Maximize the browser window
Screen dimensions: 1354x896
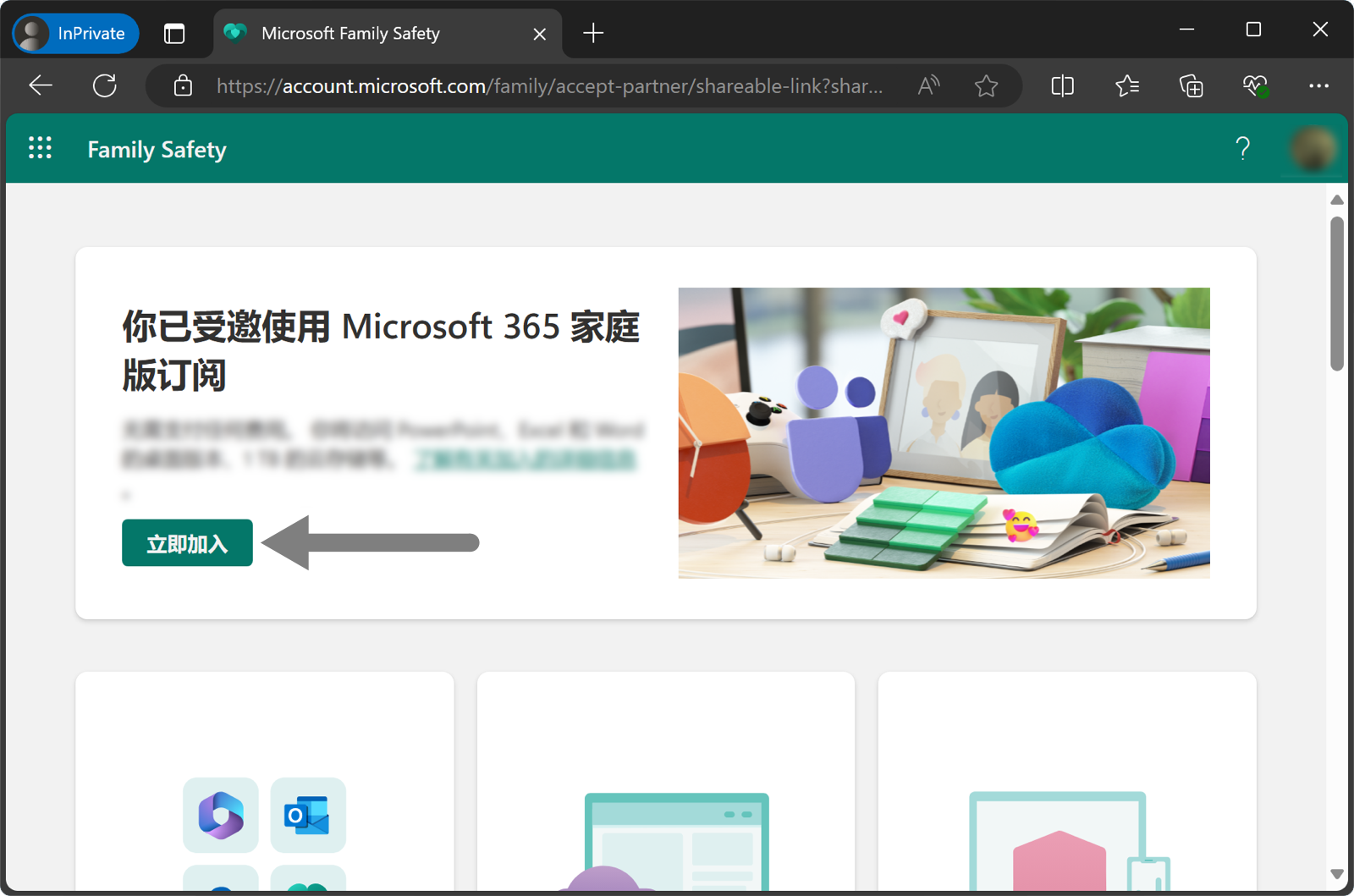tap(1253, 30)
